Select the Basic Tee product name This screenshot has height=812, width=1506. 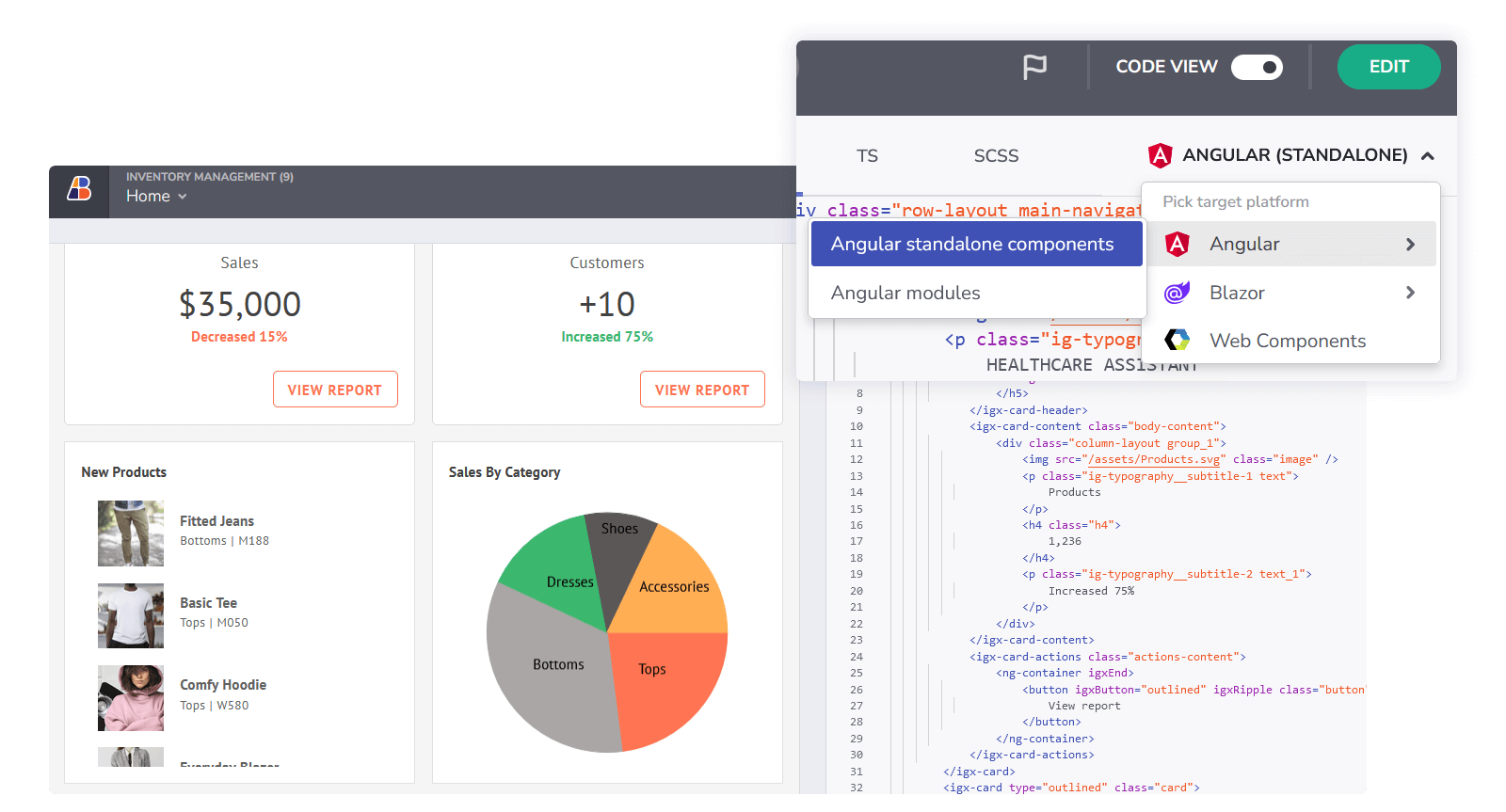pos(208,603)
